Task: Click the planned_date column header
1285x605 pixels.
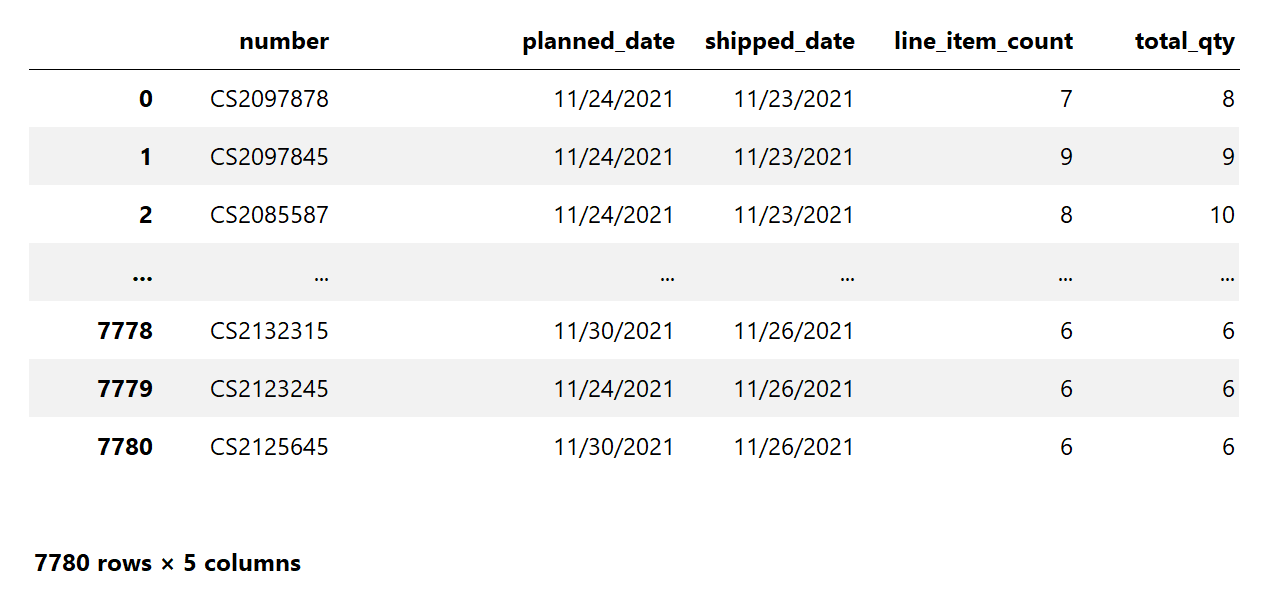Action: (x=598, y=42)
